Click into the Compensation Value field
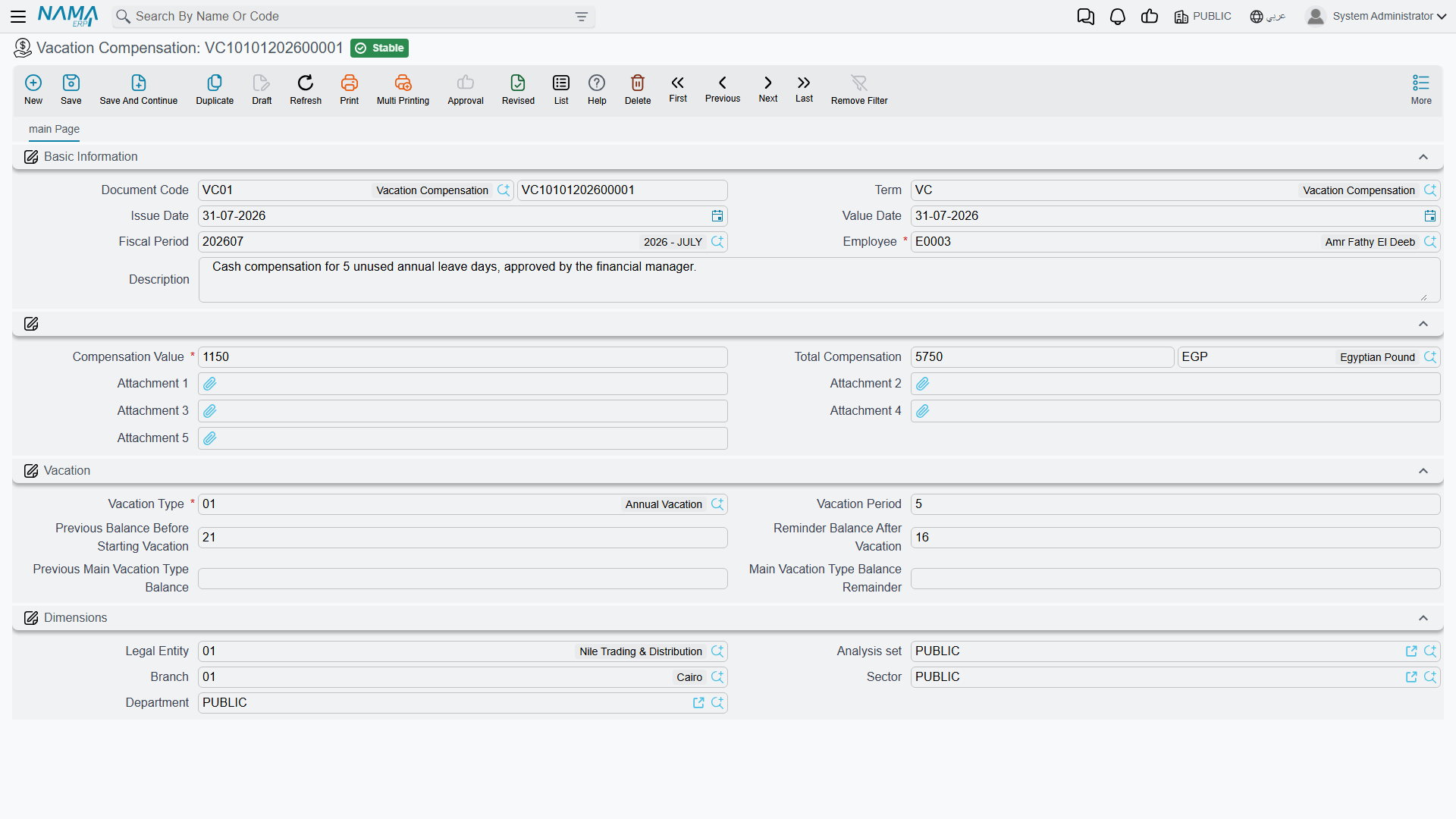This screenshot has height=819, width=1456. 463,357
